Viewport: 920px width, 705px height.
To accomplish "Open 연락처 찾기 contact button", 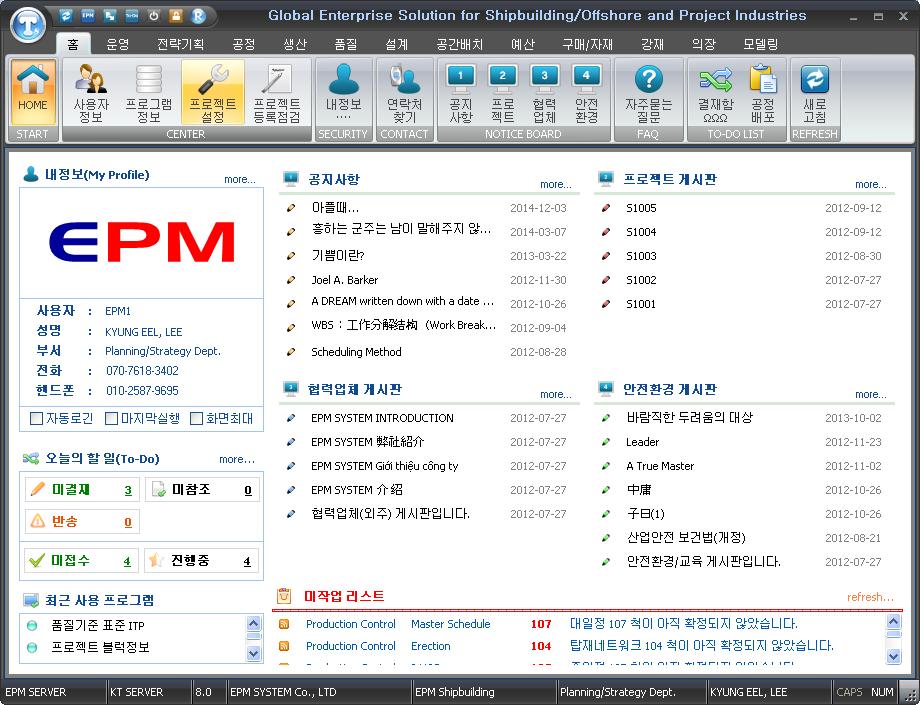I will point(404,91).
